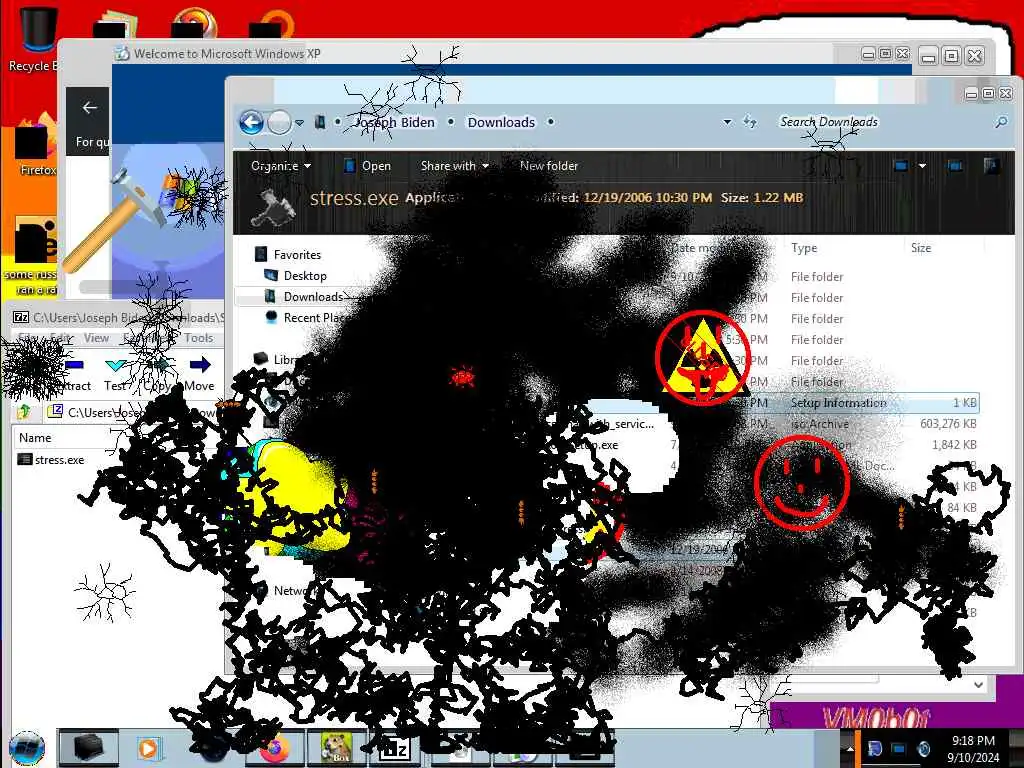Viewport: 1024px width, 768px height.
Task: Open the Share with dropdown
Action: [x=455, y=166]
